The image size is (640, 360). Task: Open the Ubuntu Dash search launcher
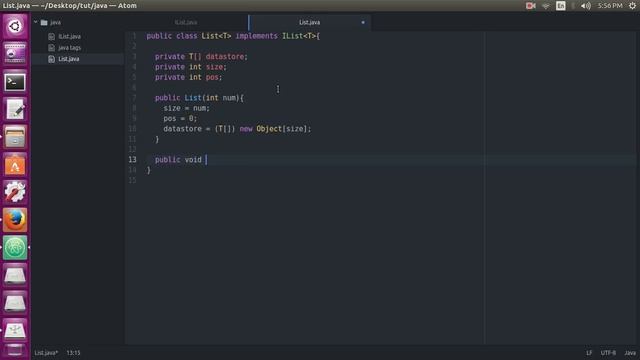[15, 27]
